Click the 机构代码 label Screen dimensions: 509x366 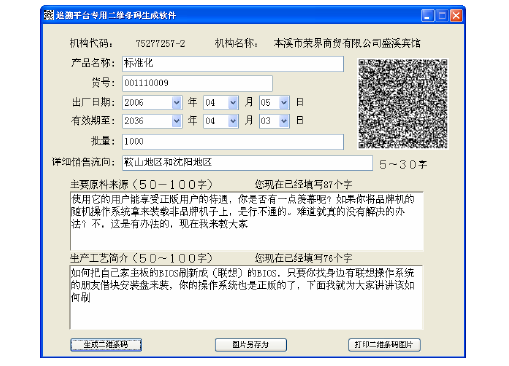(x=91, y=43)
